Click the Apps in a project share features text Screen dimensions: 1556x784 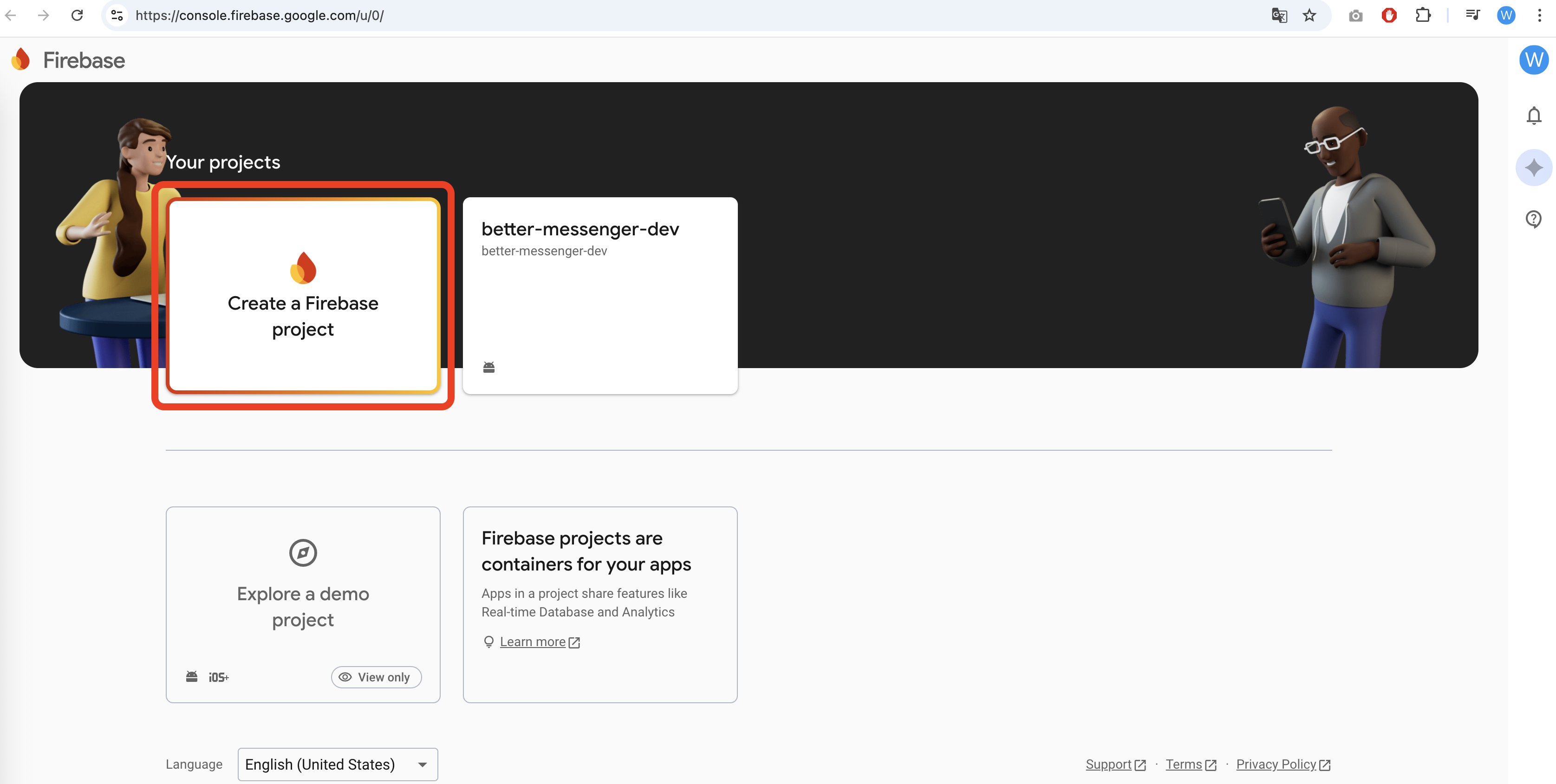(584, 602)
